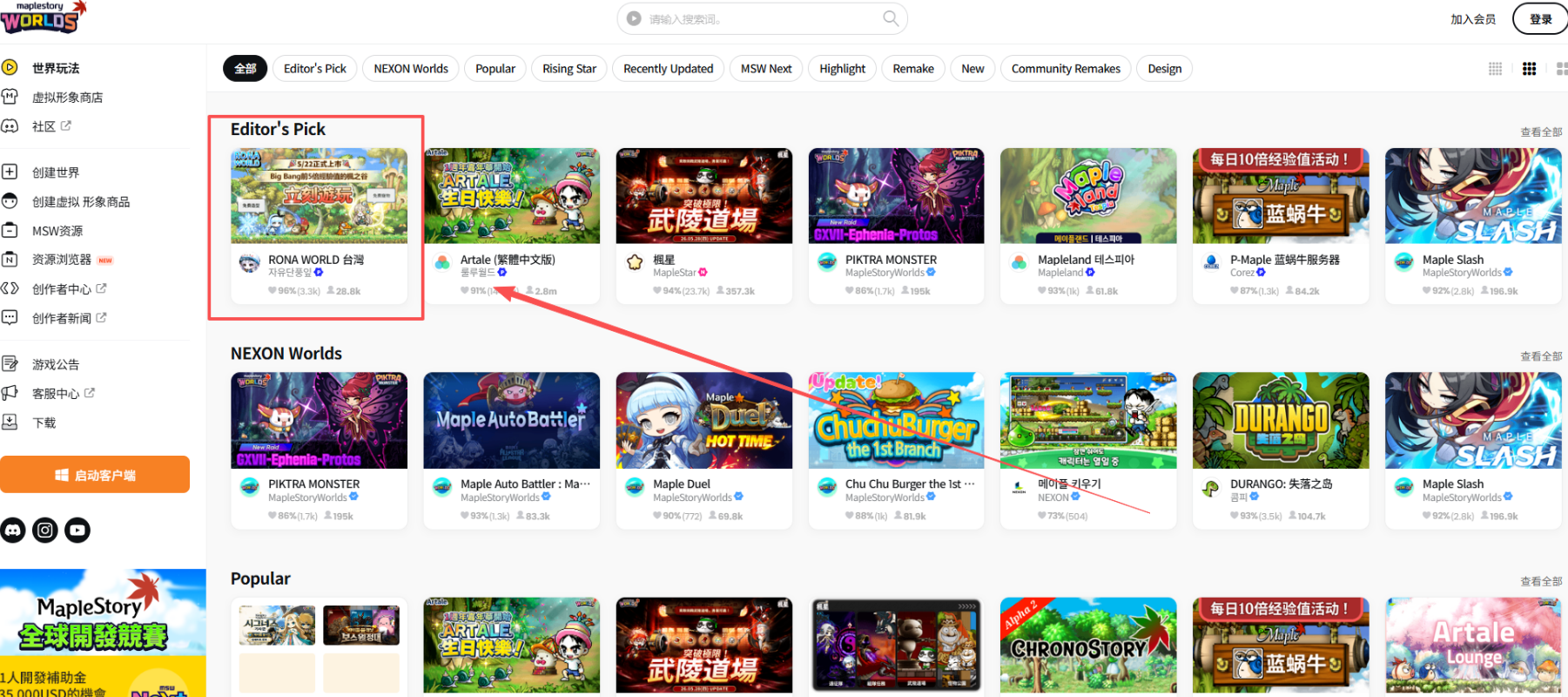The height and width of the screenshot is (697, 1568).
Task: Show Recently Updated worlds tab
Action: pyautogui.click(x=669, y=69)
